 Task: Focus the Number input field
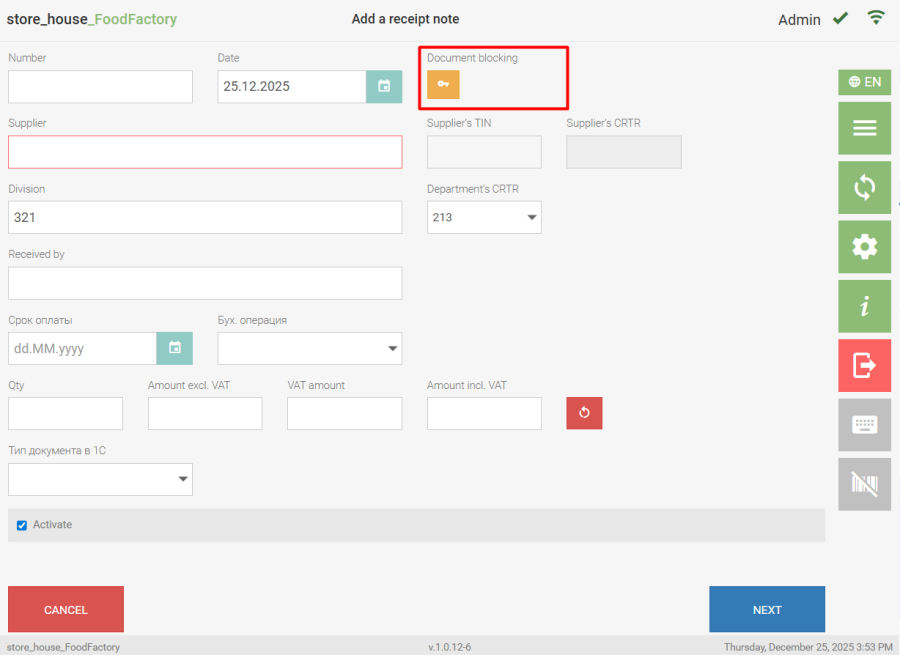pos(100,87)
